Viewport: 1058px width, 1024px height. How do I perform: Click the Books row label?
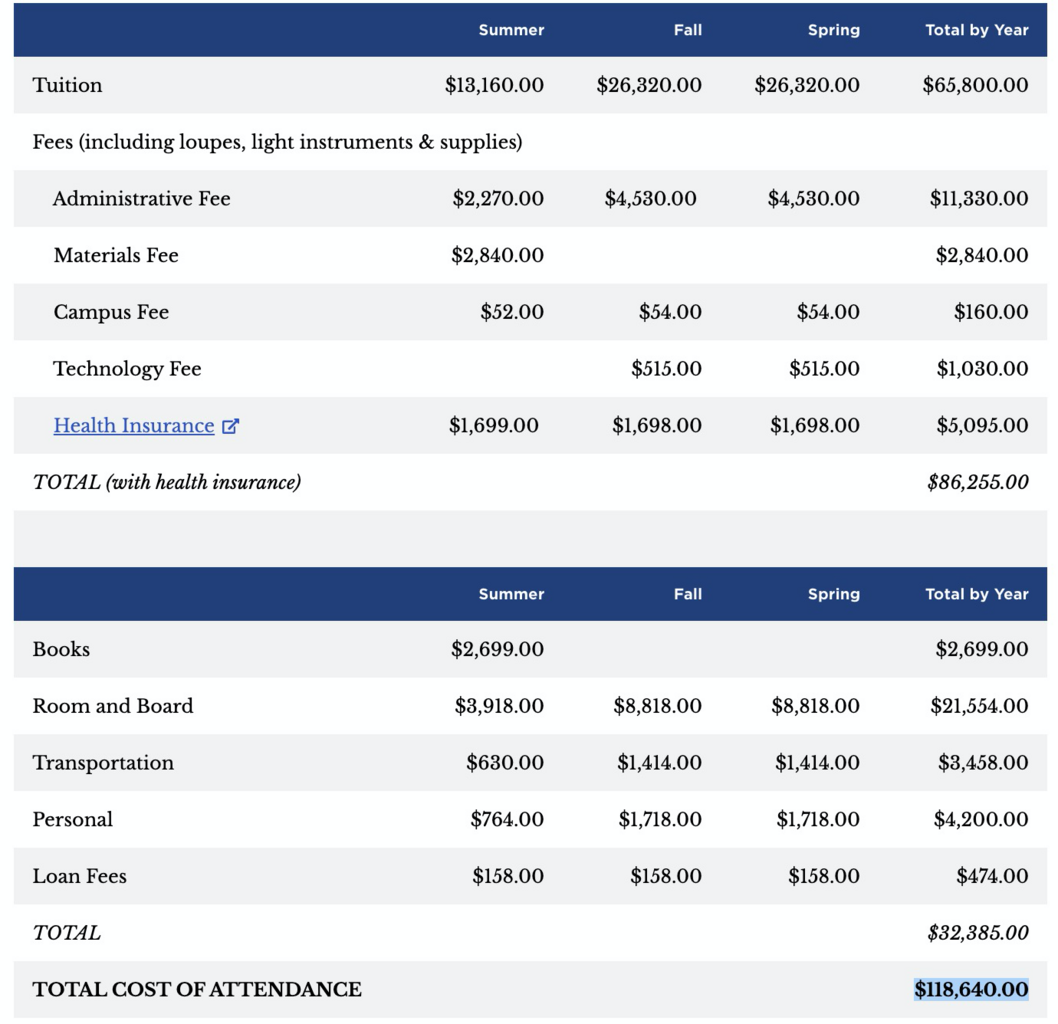[61, 650]
